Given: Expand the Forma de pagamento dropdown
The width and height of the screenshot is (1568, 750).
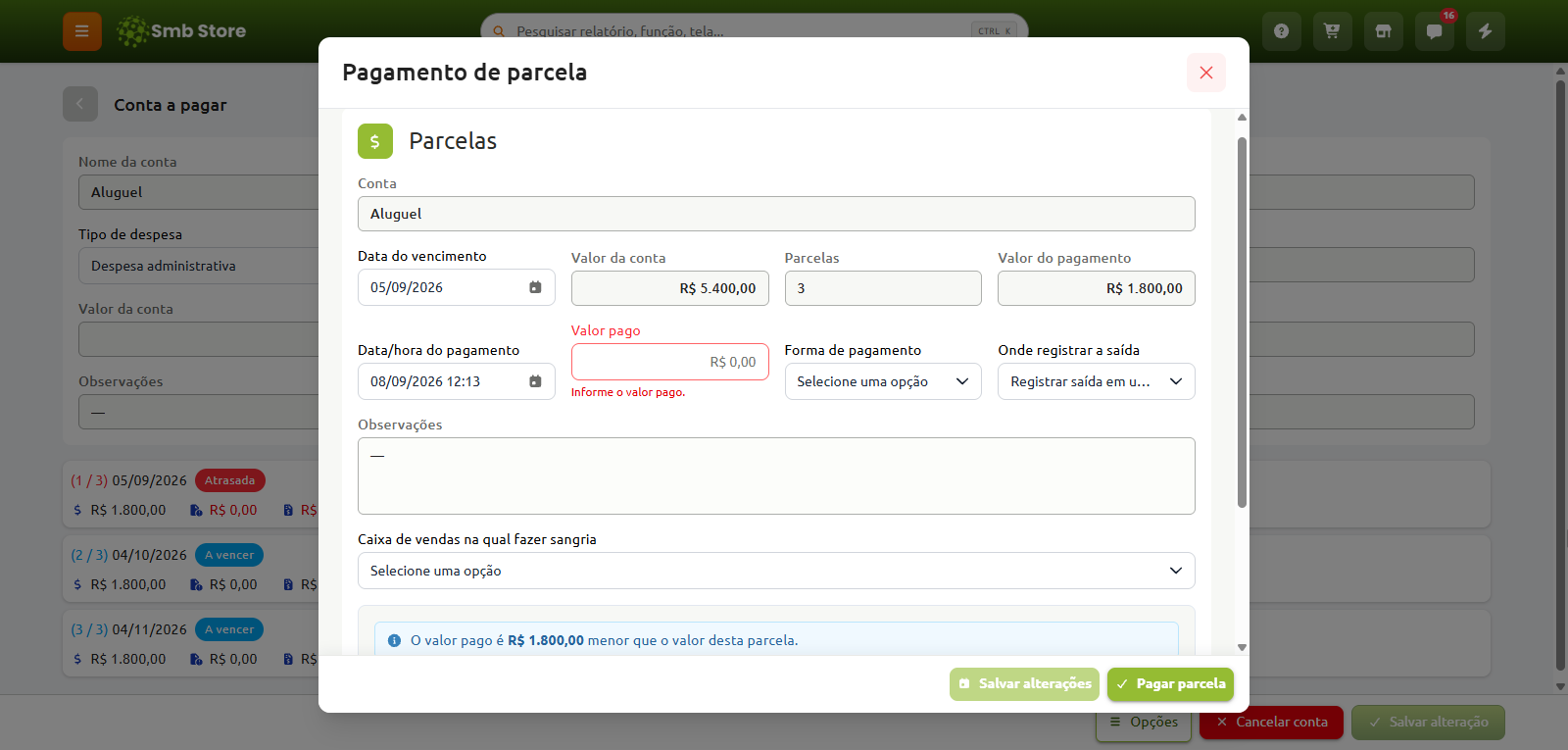Looking at the screenshot, I should coord(883,381).
